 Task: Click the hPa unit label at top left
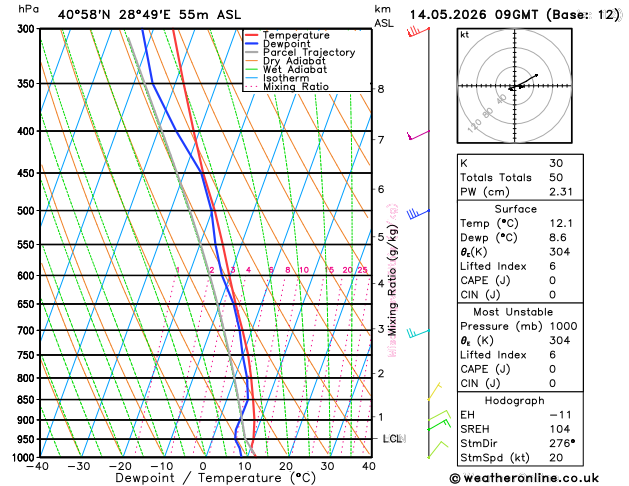(28, 9)
